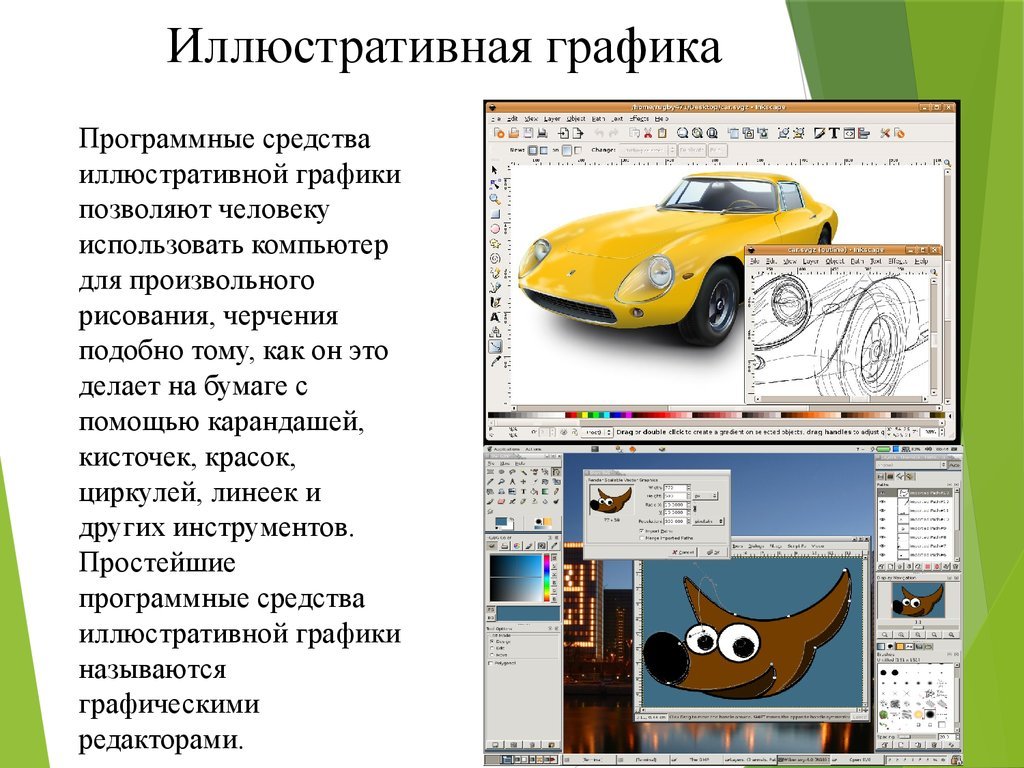The height and width of the screenshot is (768, 1024).
Task: Toggle the Merge Imported Paths checkbox
Action: click(641, 539)
